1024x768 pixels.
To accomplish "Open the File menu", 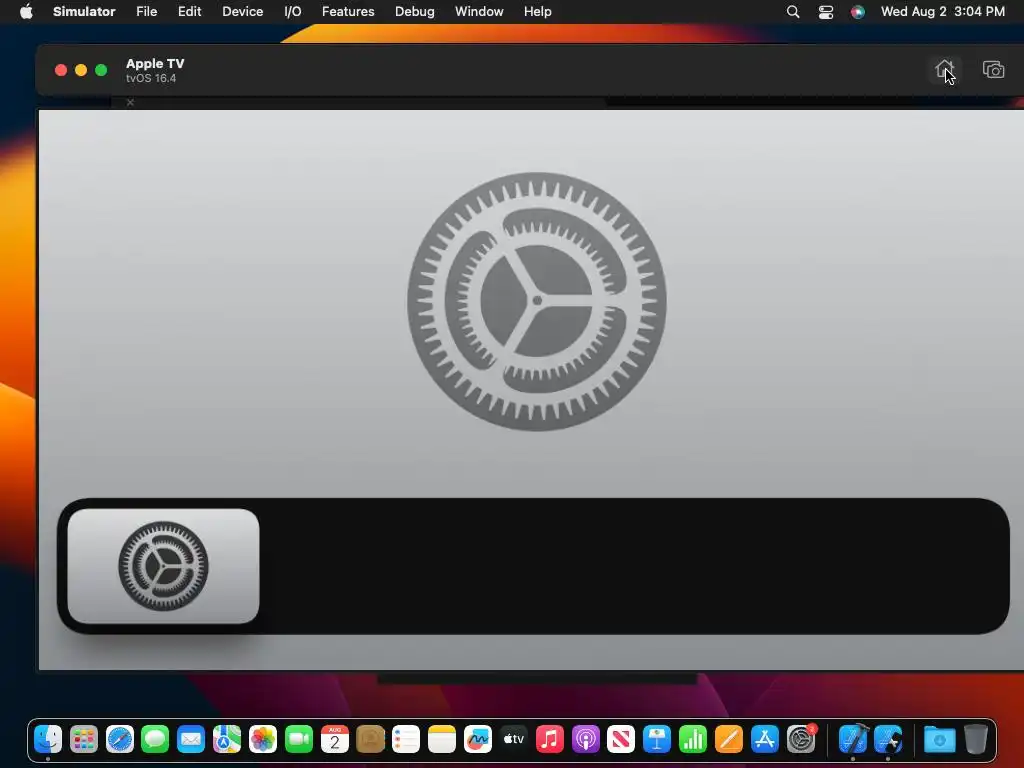I will click(x=146, y=11).
